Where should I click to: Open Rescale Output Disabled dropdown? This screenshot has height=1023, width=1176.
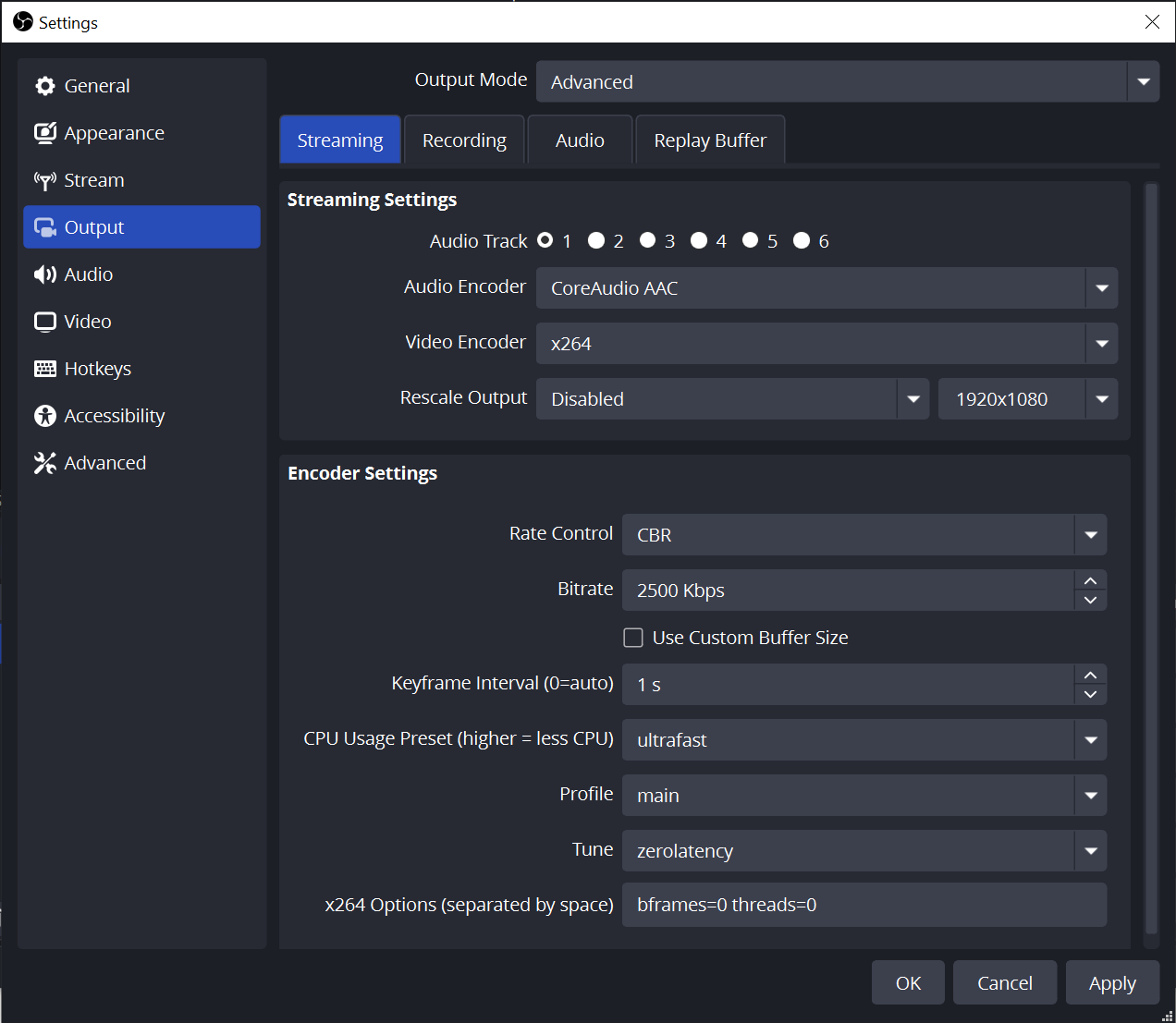click(733, 399)
